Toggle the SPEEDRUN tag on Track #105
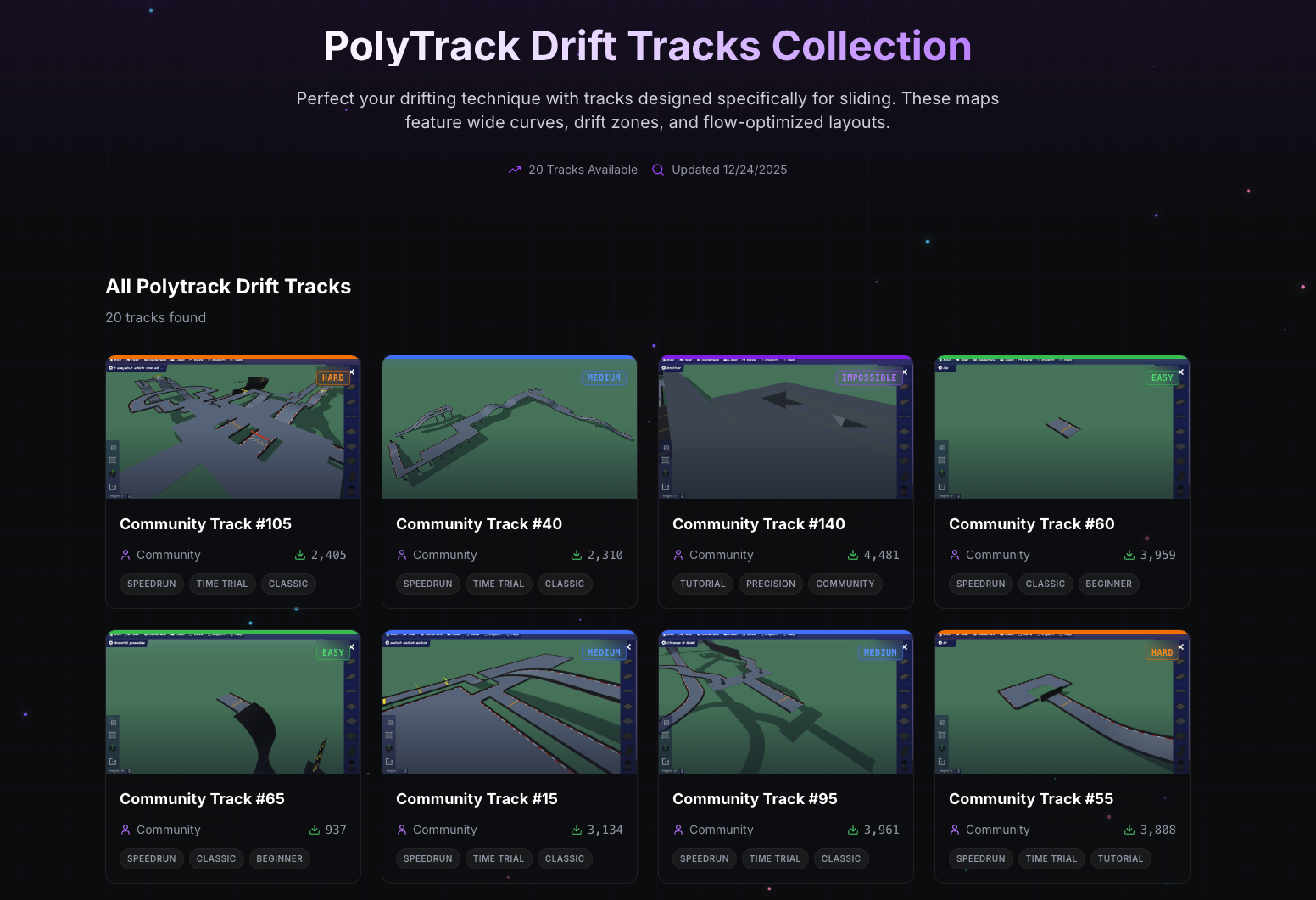Viewport: 1316px width, 900px height. click(x=151, y=584)
